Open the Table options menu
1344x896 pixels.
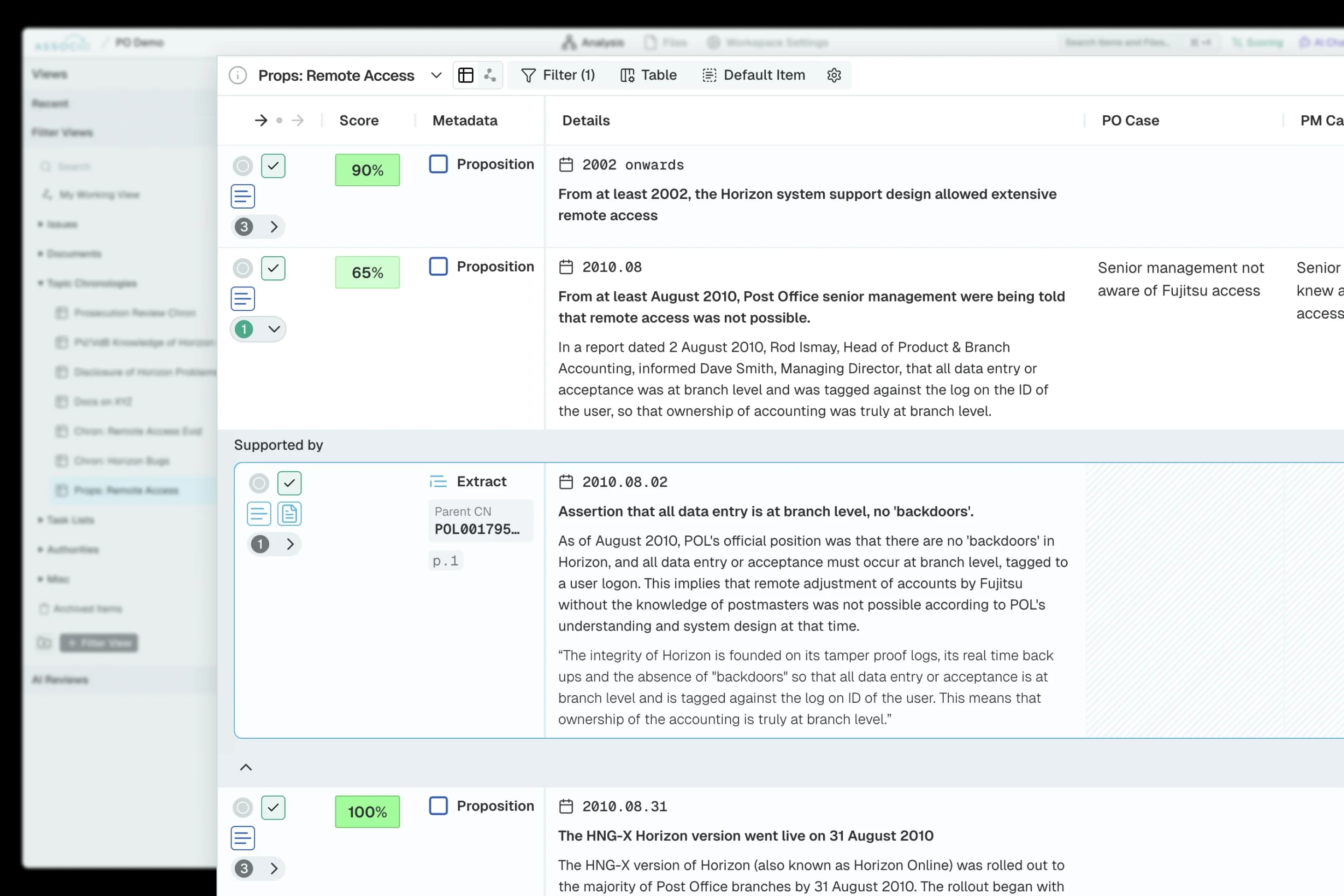649,76
